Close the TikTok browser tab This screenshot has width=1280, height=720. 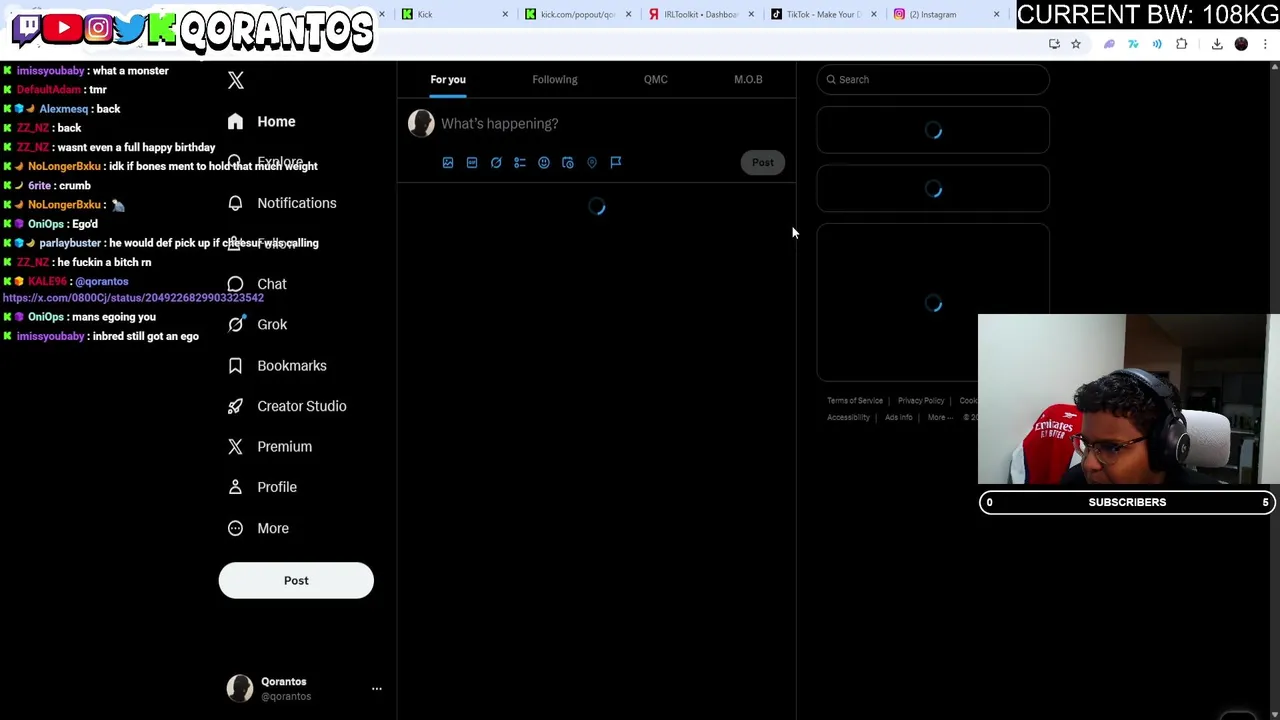click(874, 14)
